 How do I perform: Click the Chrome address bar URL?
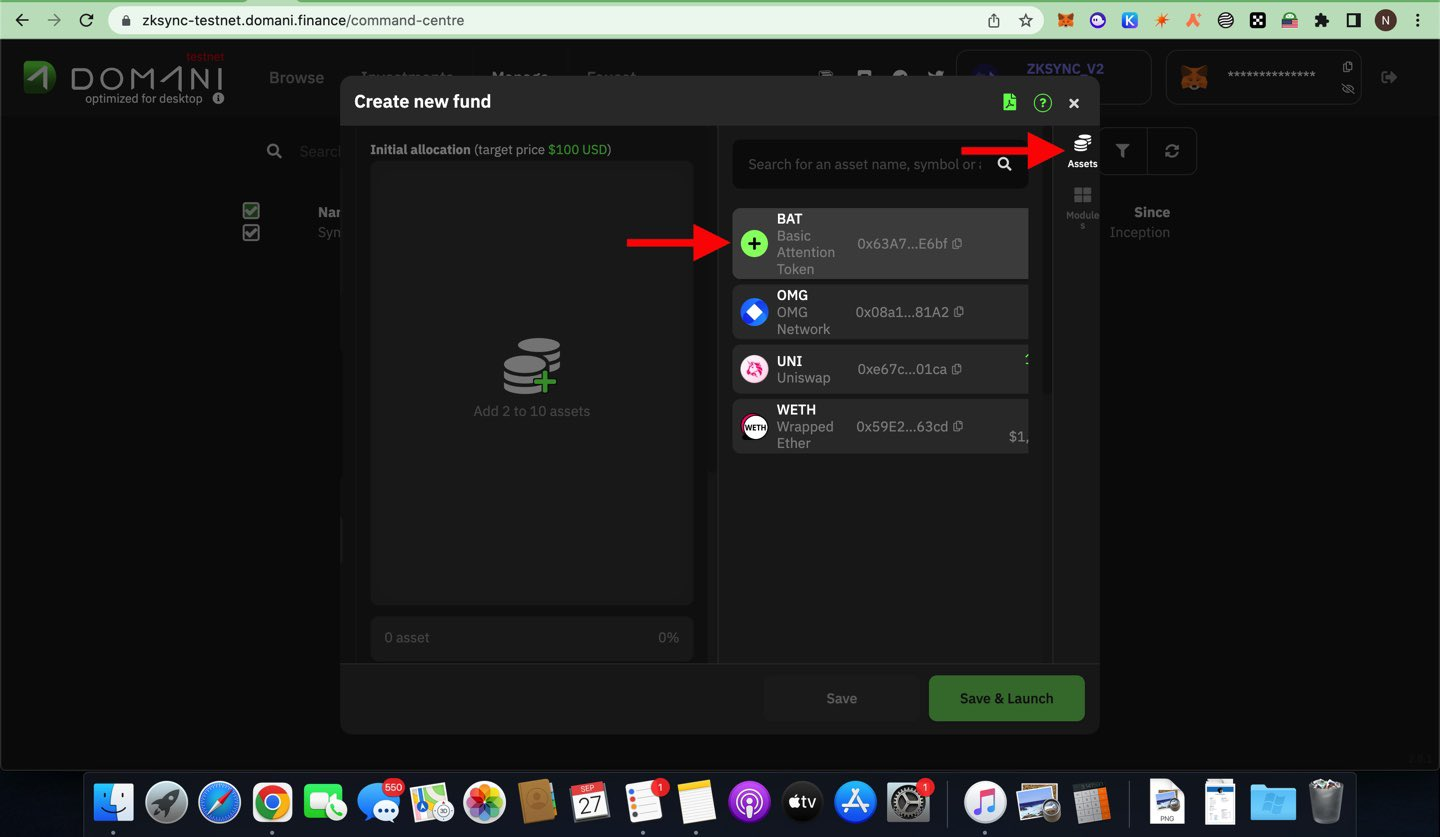pos(303,20)
